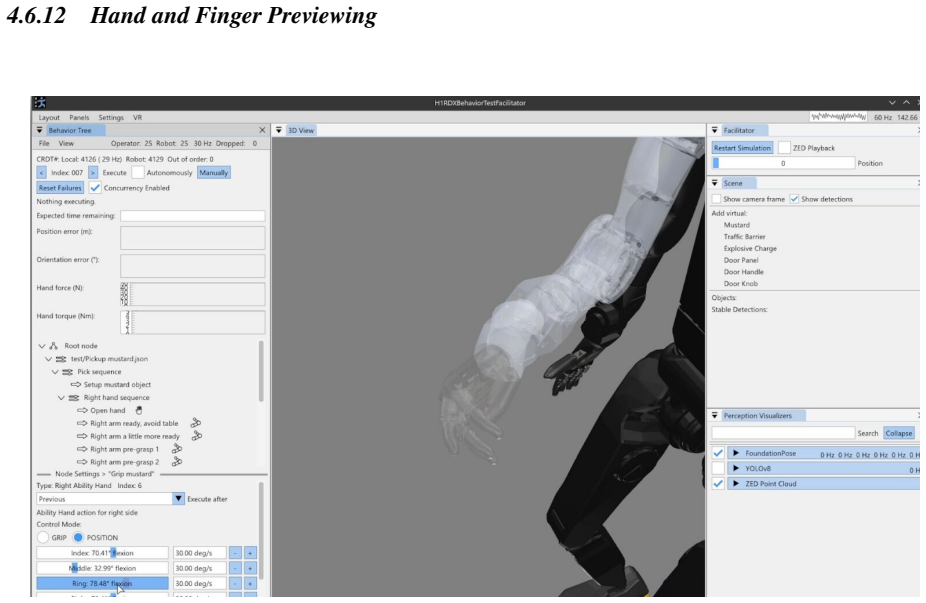Screen dimensions: 926x603
Task: Enable the ZED Playback checkbox
Action: click(784, 148)
